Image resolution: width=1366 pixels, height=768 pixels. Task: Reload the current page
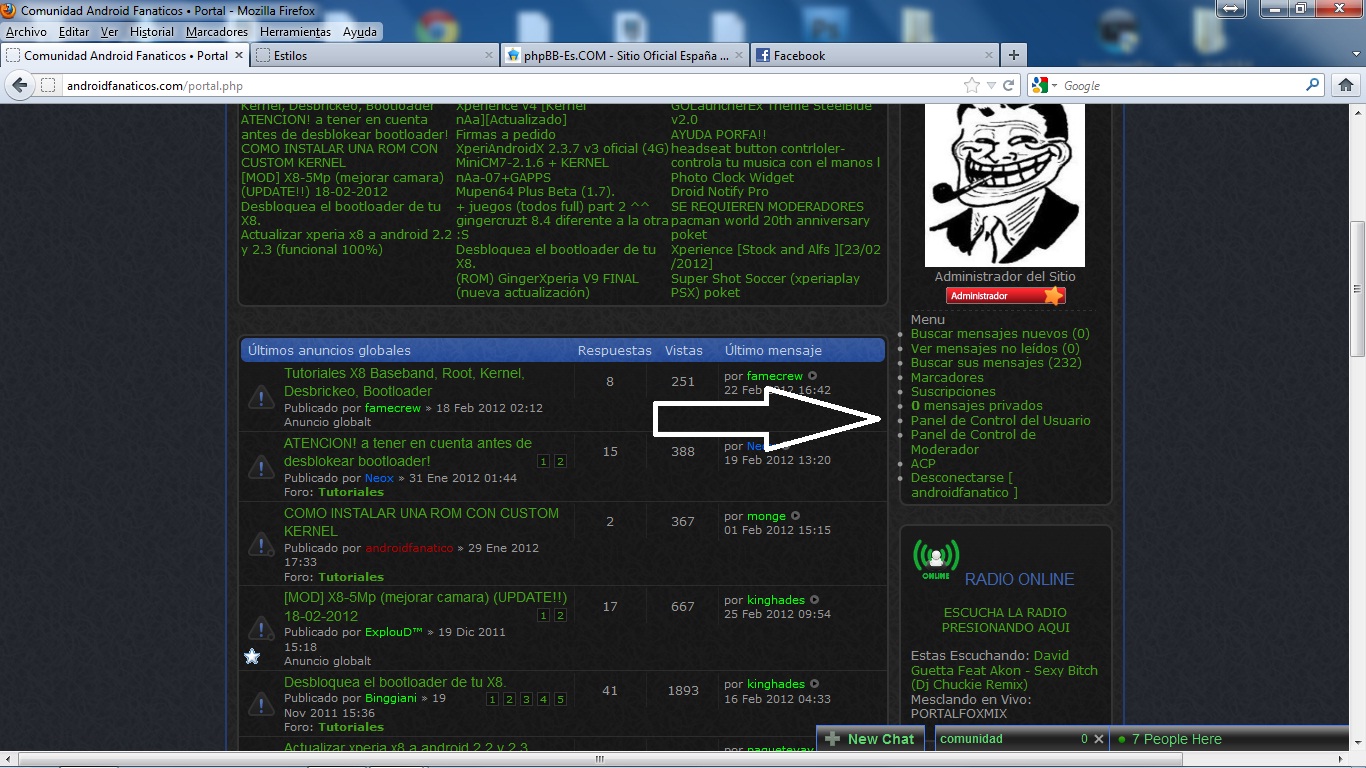click(1009, 86)
